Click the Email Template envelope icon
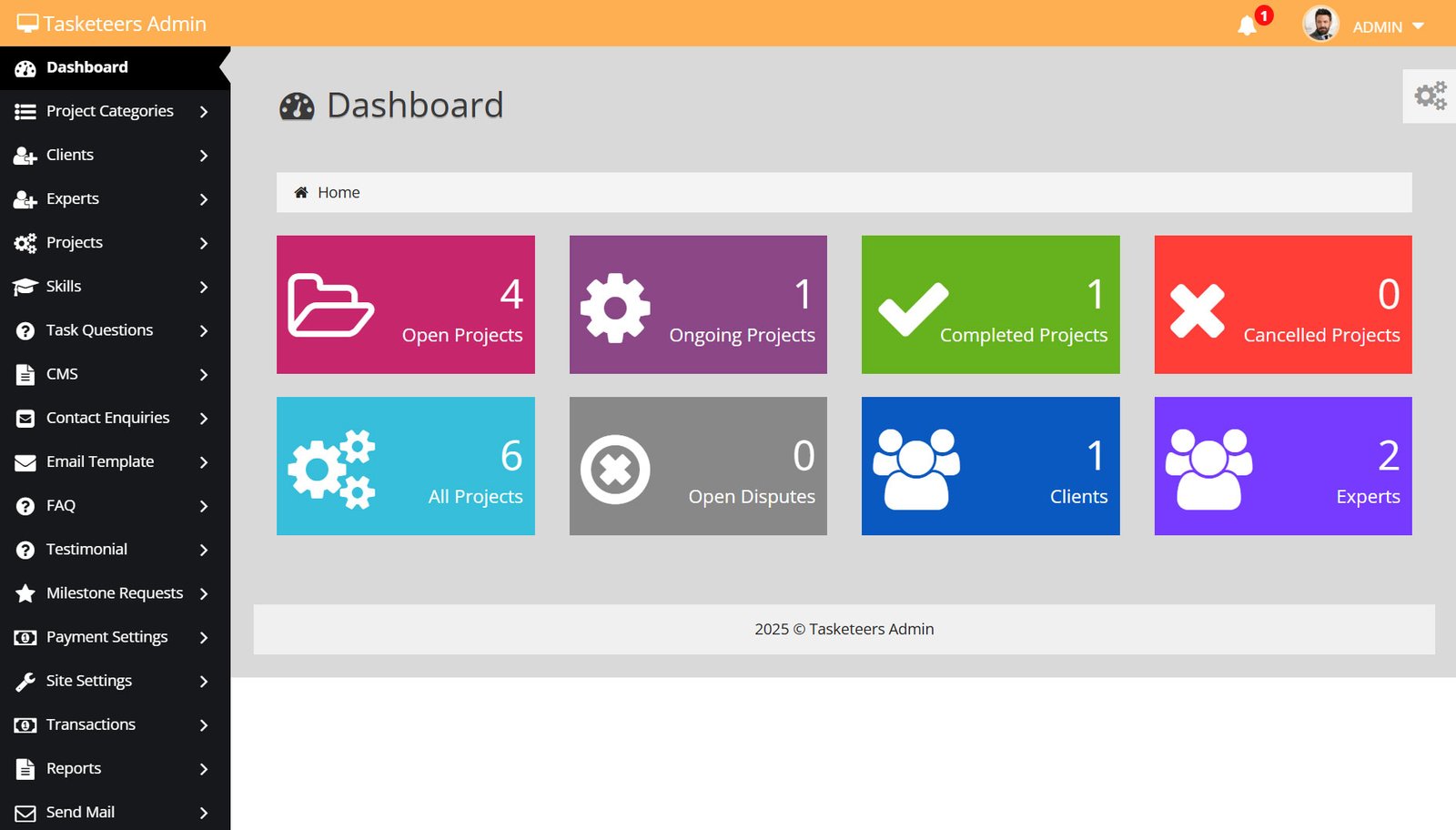The width and height of the screenshot is (1456, 830). coord(25,462)
